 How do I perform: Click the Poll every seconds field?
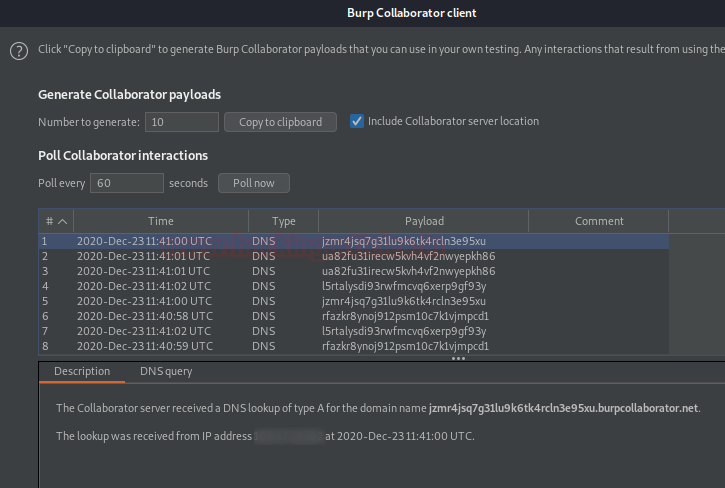126,183
